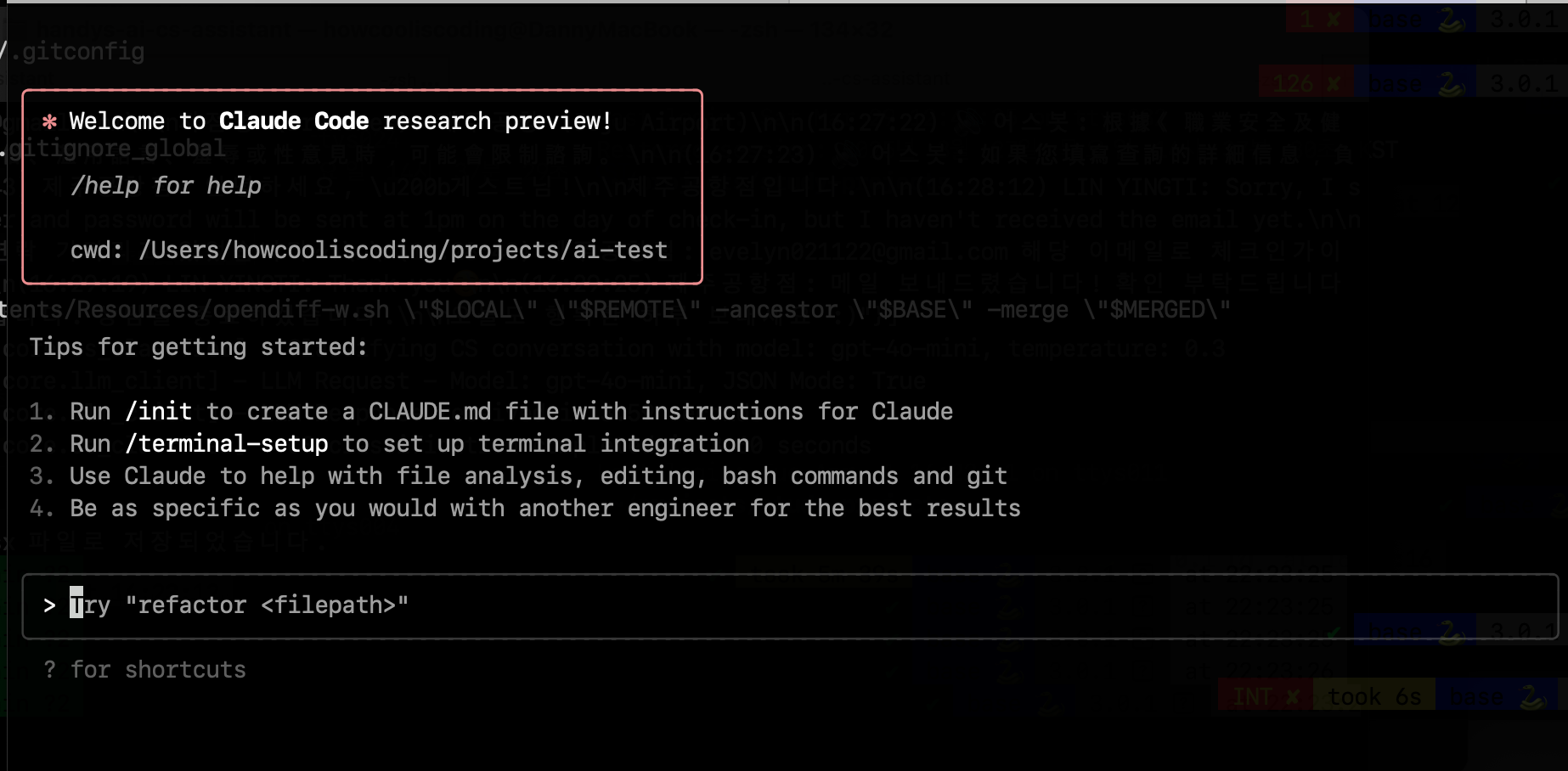Click the red asterisk in welcome box
Viewport: 1568px width, 771px height.
[49, 121]
